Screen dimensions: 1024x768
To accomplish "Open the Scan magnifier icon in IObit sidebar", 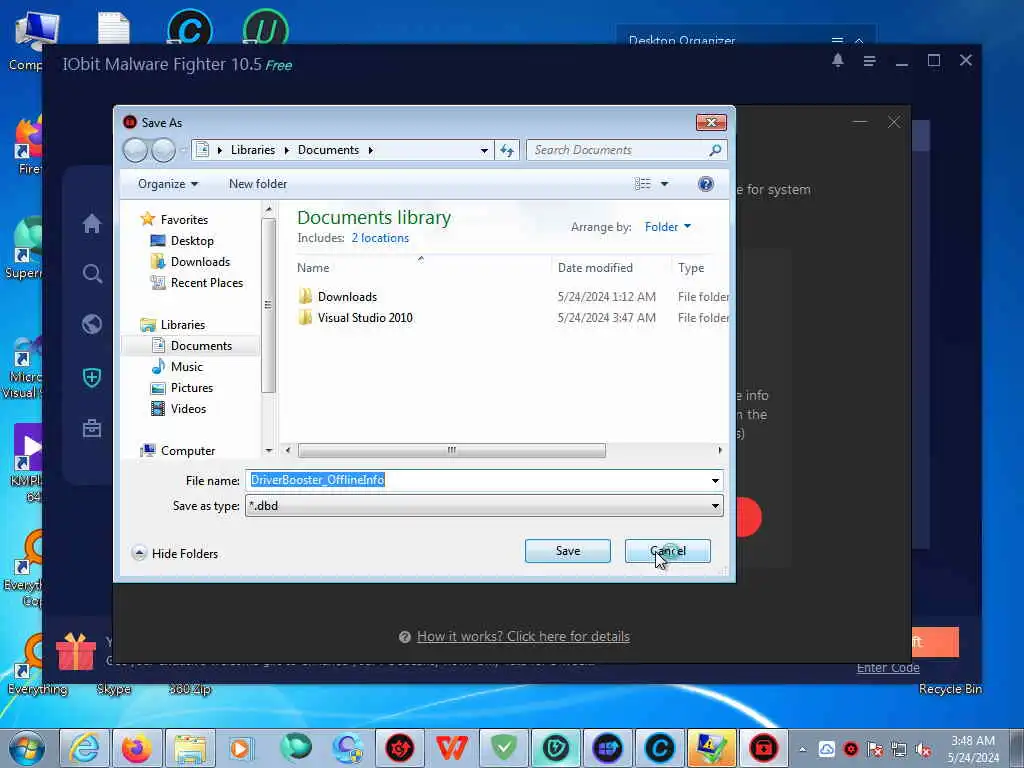I will pyautogui.click(x=92, y=274).
